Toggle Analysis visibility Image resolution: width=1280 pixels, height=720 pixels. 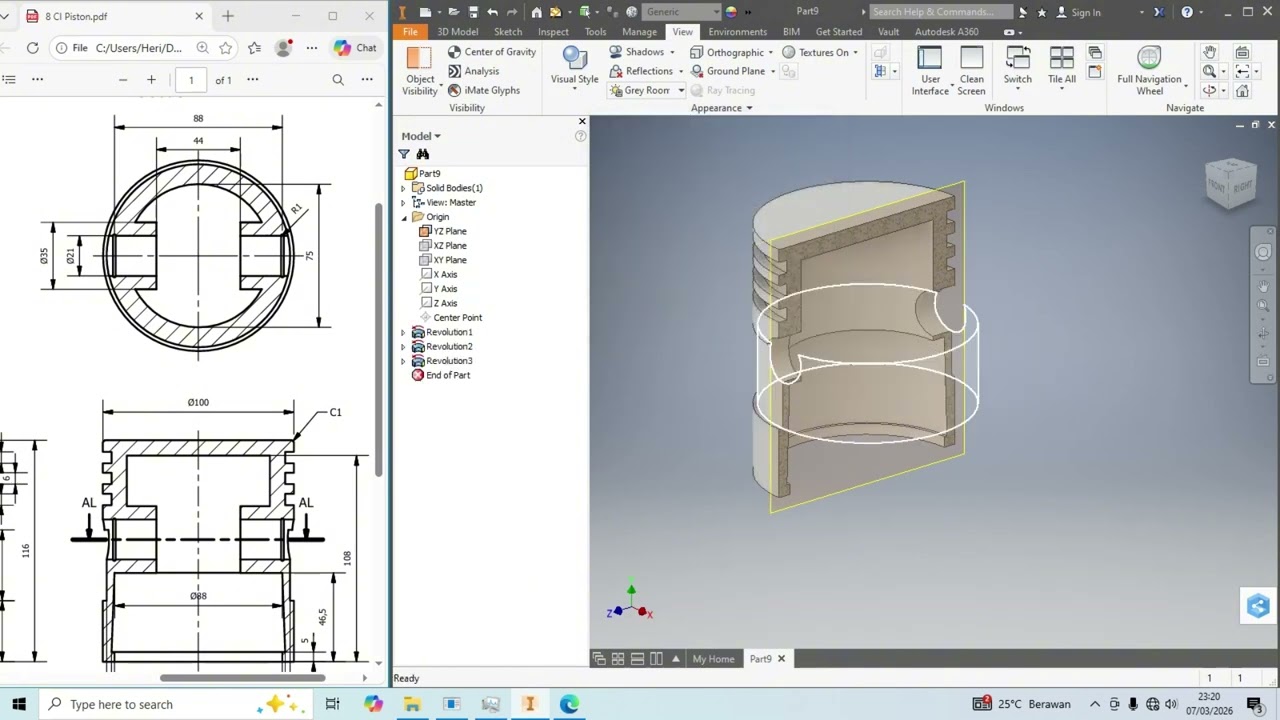473,71
